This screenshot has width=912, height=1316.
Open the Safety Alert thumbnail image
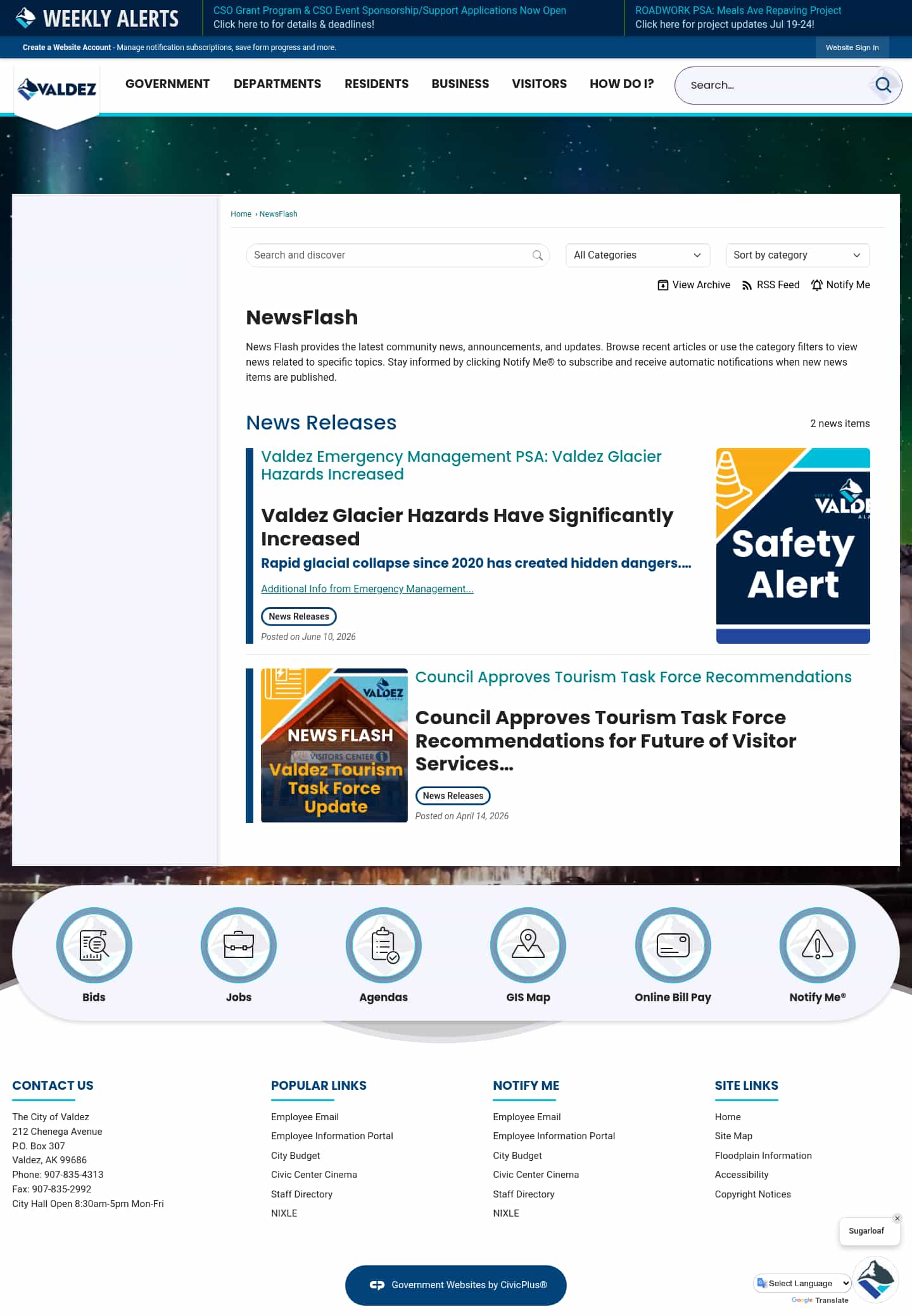coord(793,546)
